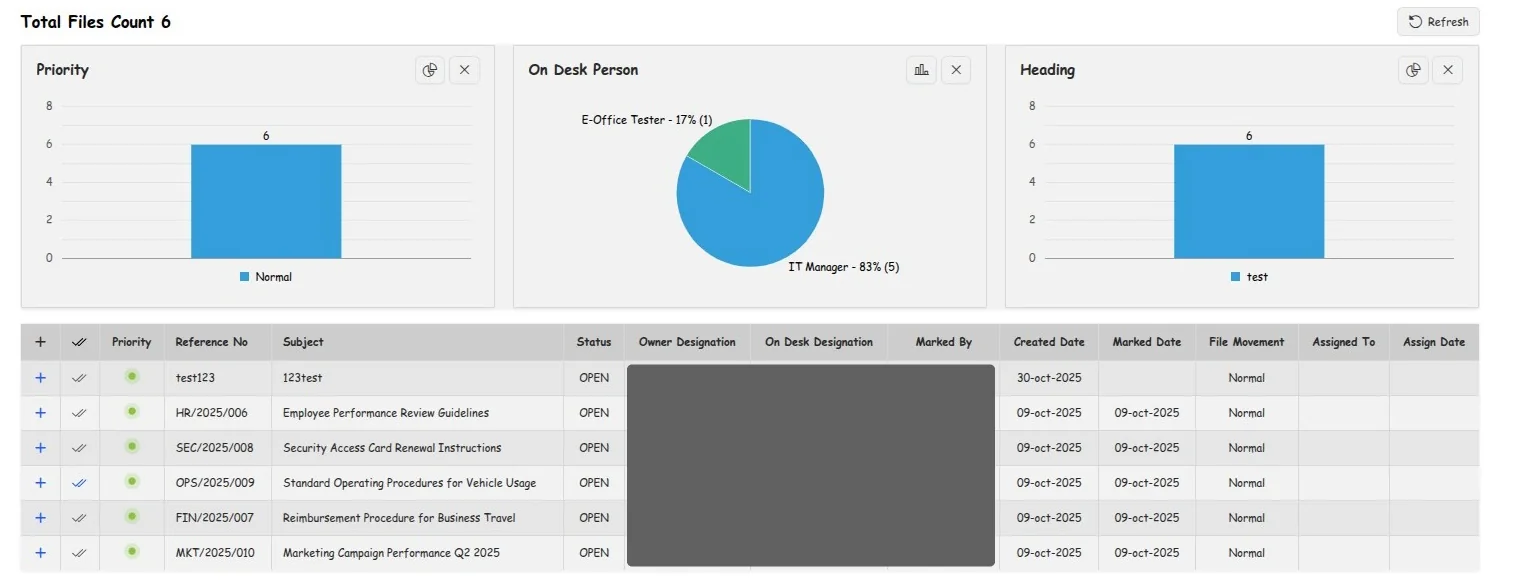This screenshot has height=588, width=1514.
Task: Click the Marked By column header
Action: pos(944,342)
